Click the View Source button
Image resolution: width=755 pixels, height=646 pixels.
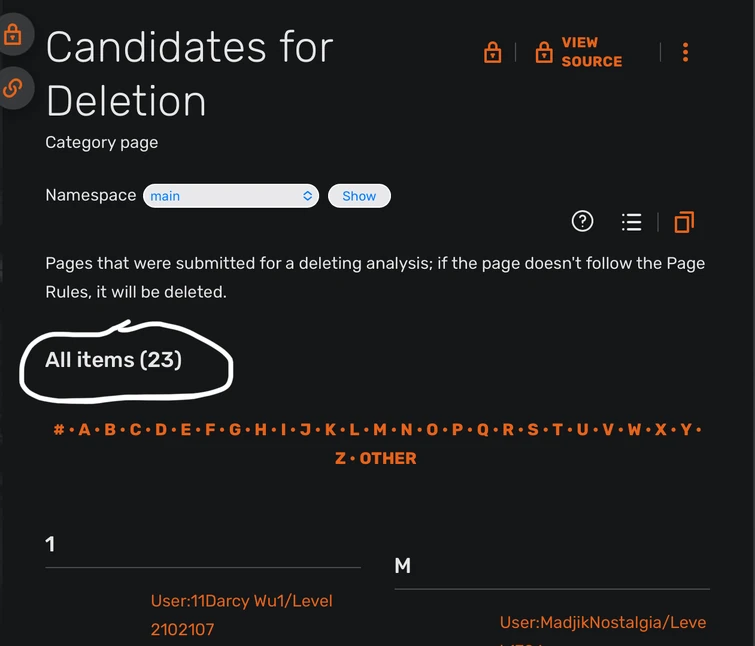[579, 52]
